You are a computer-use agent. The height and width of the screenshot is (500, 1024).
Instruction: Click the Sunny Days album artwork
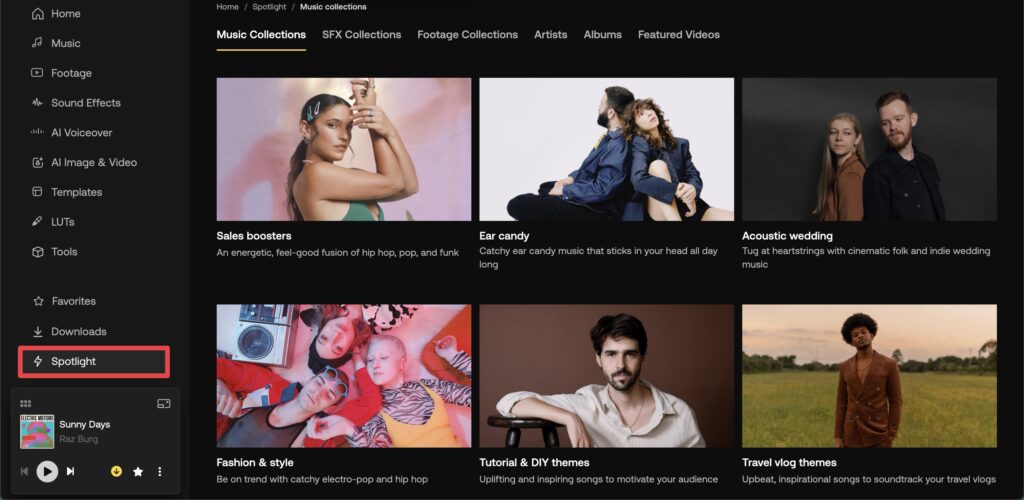pos(37,431)
